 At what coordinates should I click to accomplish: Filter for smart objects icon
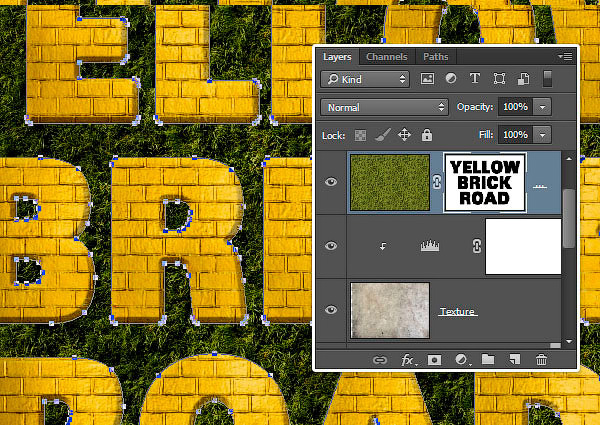pyautogui.click(x=523, y=79)
